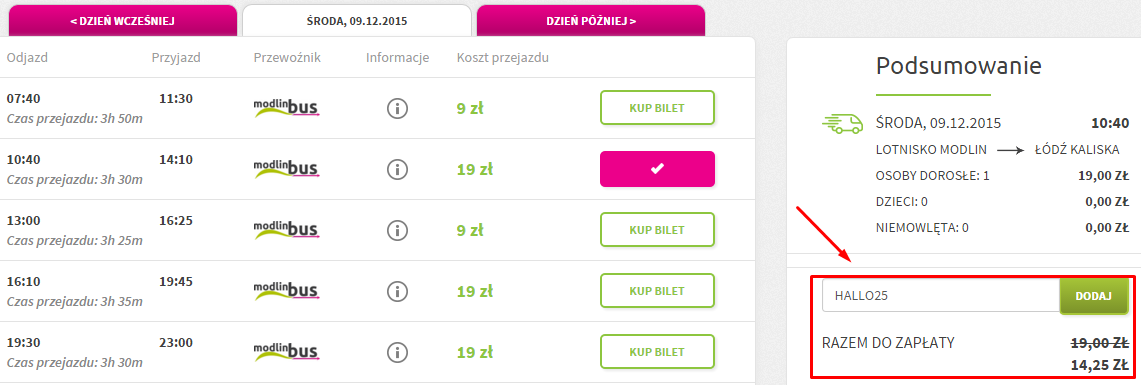Buy ticket for 19:30 departure
Image resolution: width=1141 pixels, height=385 pixels.
[657, 352]
